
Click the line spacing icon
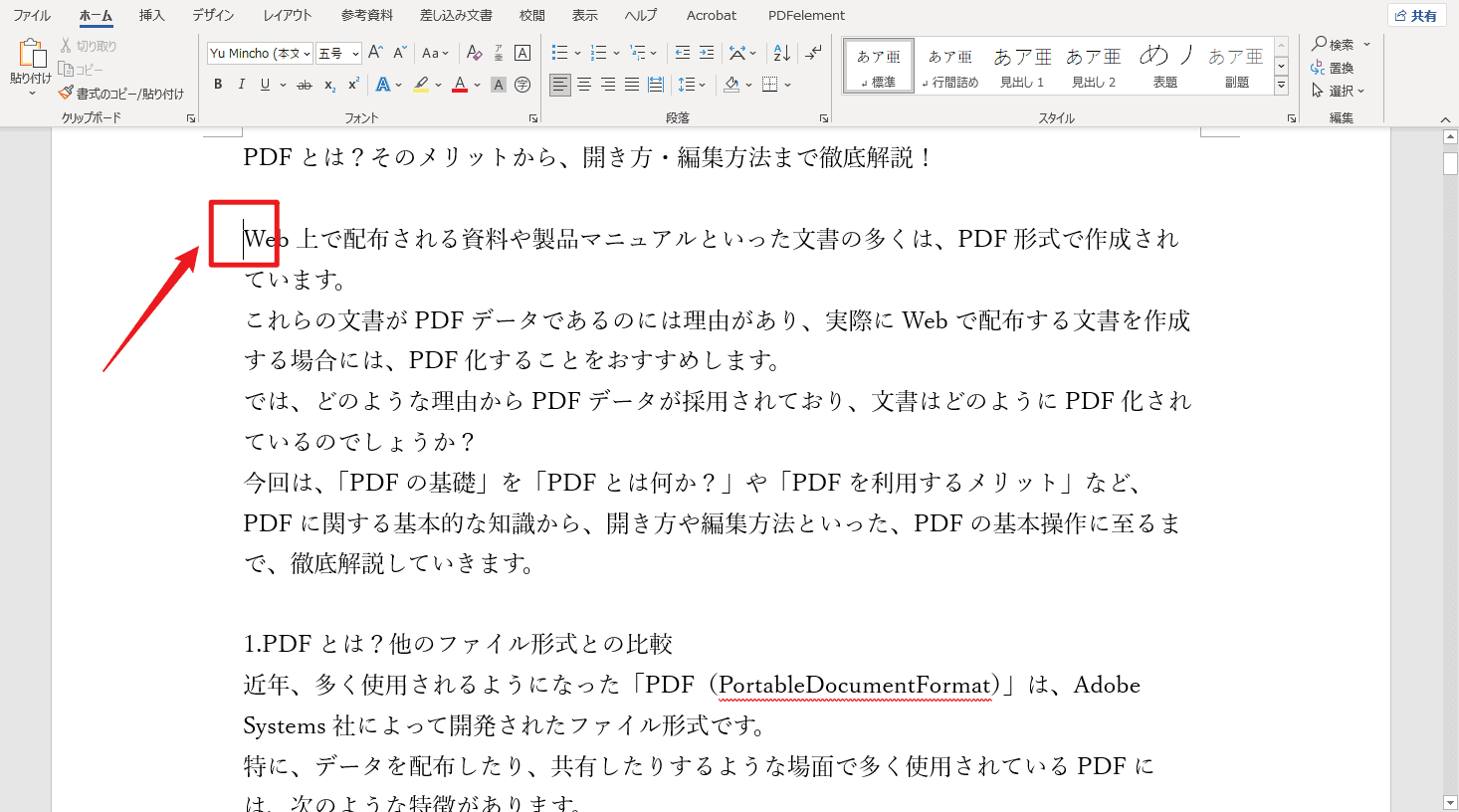click(x=685, y=85)
